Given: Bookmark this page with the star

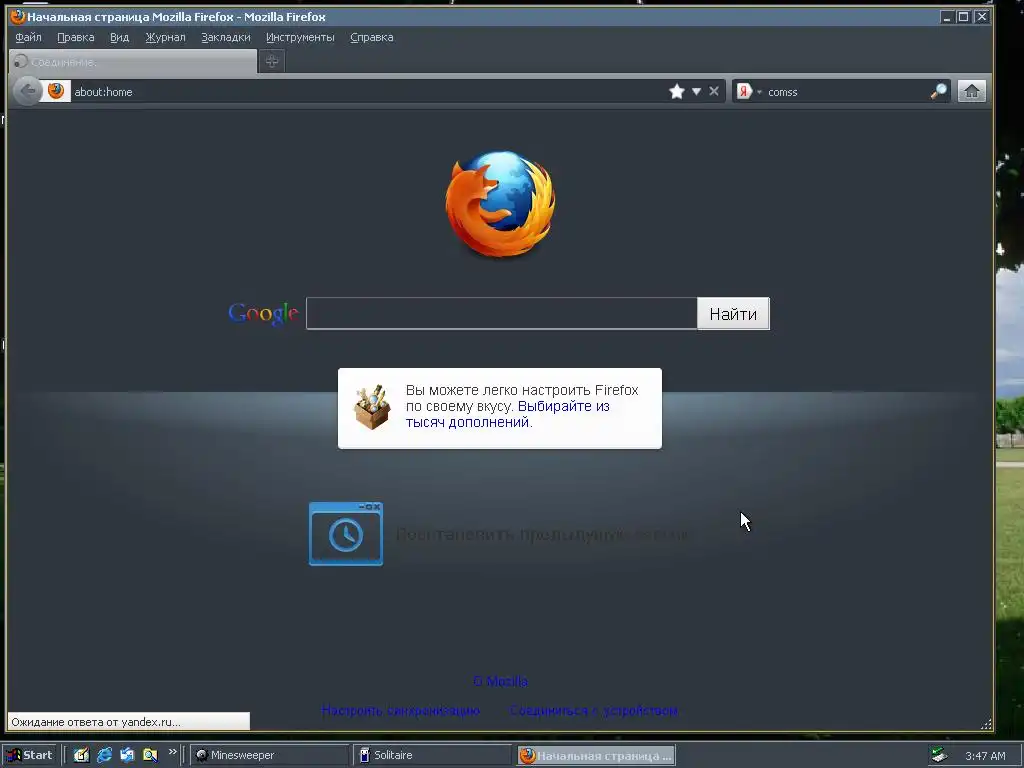Looking at the screenshot, I should (x=677, y=91).
